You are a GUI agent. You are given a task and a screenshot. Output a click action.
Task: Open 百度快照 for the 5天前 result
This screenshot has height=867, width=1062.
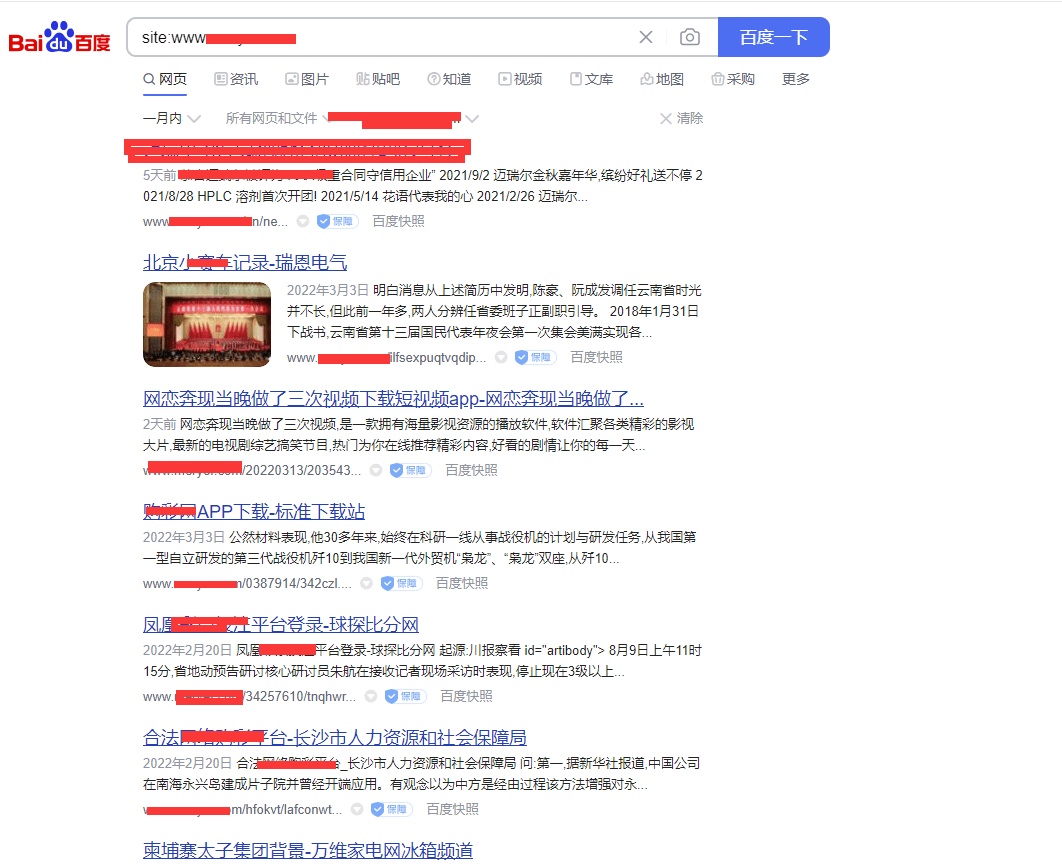(398, 221)
